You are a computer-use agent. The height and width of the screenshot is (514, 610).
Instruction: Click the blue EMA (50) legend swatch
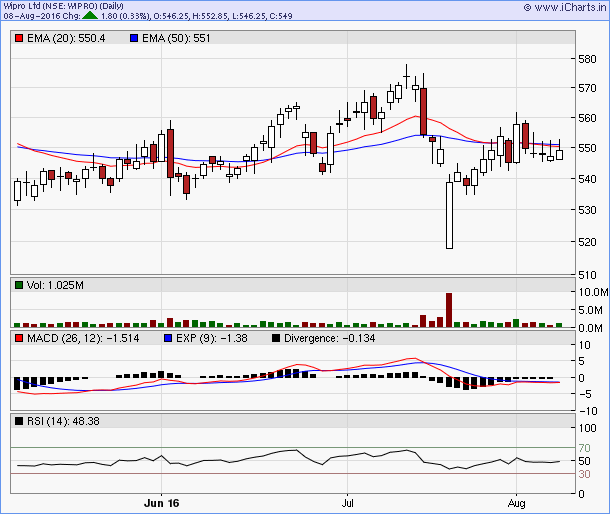134,38
